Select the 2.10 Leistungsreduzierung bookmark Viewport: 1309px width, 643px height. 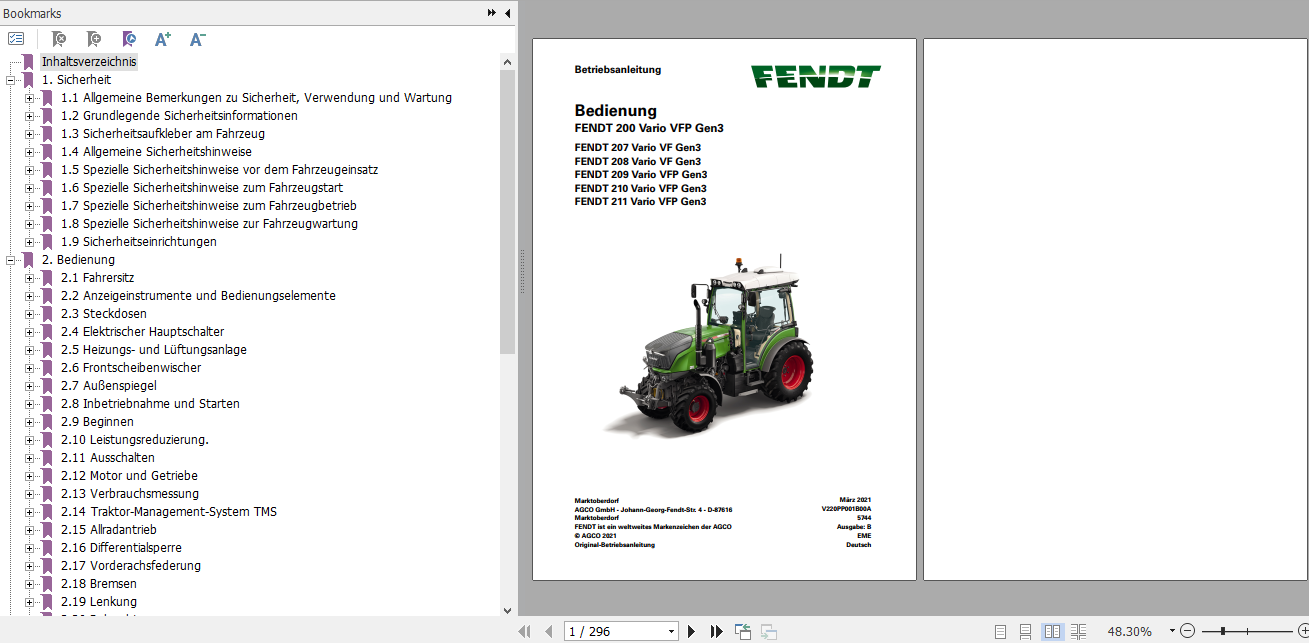[134, 440]
